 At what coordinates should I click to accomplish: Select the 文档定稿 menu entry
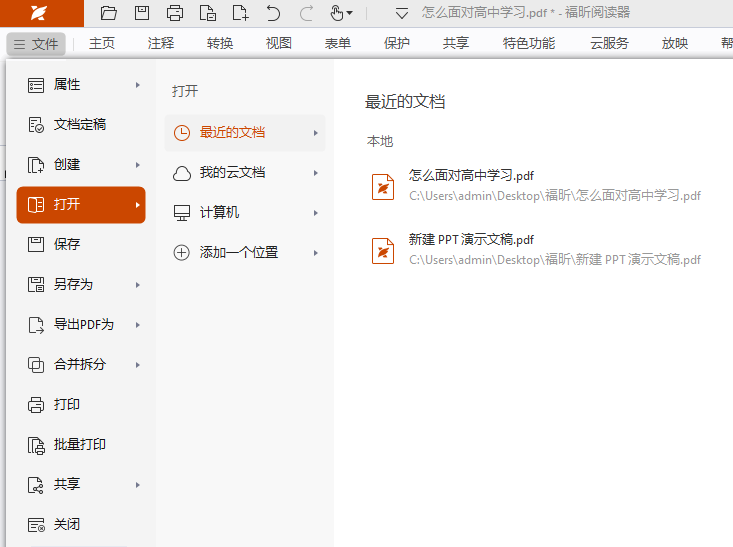tap(81, 125)
